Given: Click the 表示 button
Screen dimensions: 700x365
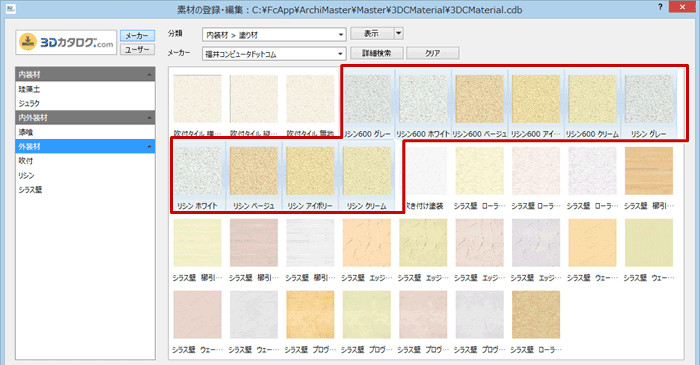Looking at the screenshot, I should click(x=372, y=33).
